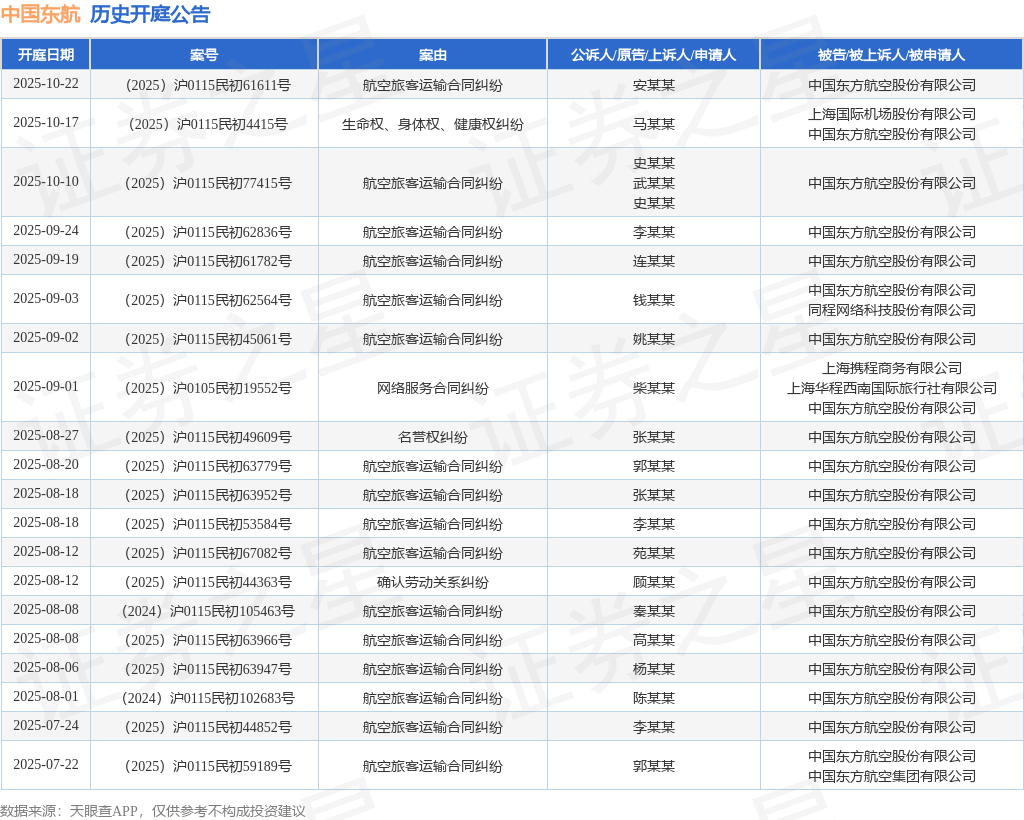Click the date 2025-09-03
Viewport: 1024px width, 820px height.
point(46,298)
